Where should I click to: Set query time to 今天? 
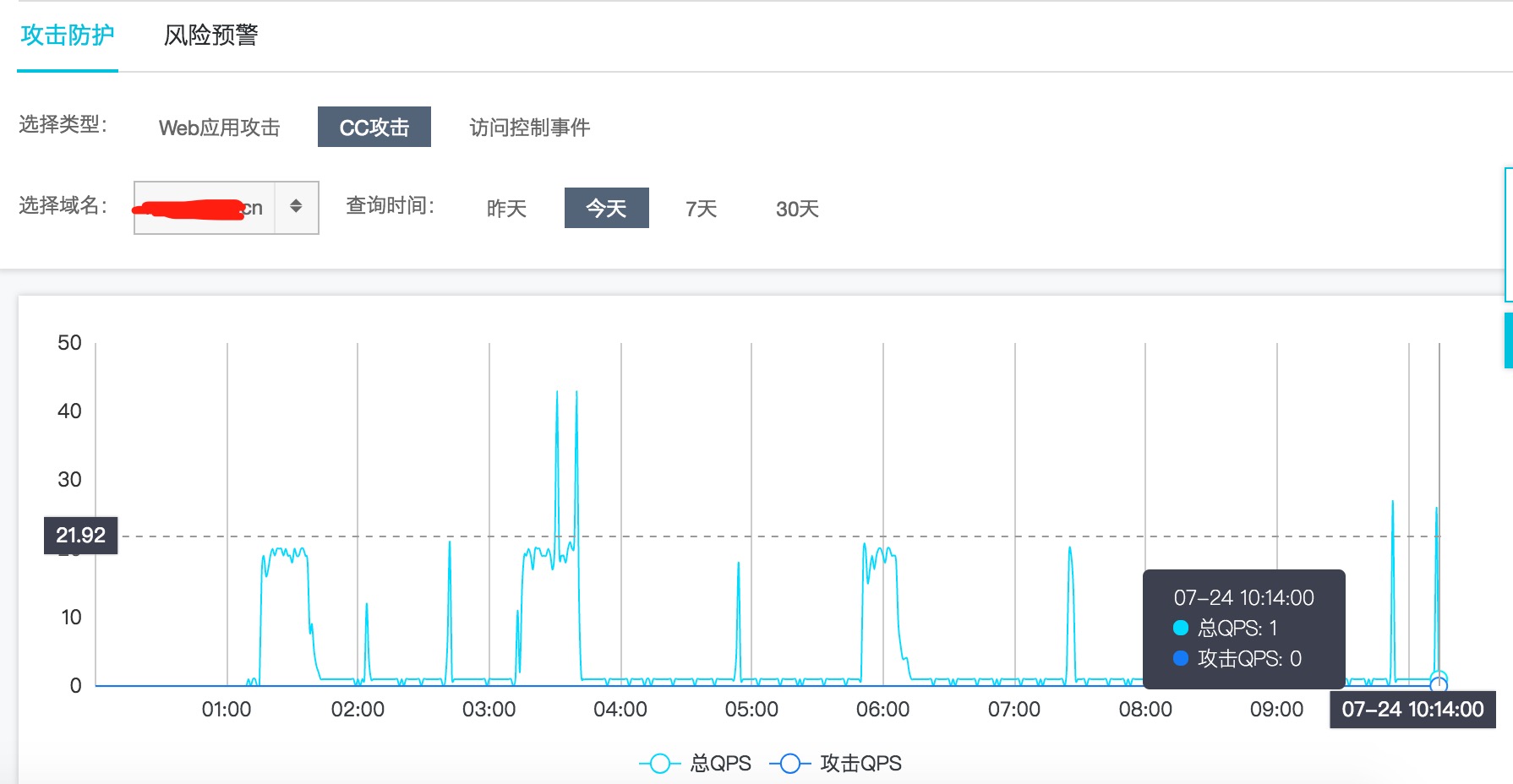607,208
